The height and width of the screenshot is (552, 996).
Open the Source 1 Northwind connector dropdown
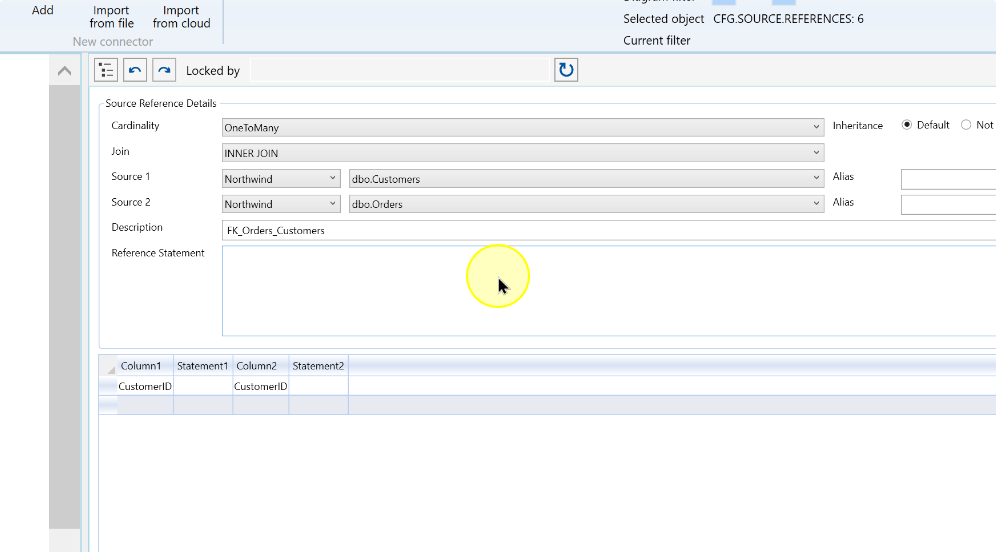[x=281, y=178]
